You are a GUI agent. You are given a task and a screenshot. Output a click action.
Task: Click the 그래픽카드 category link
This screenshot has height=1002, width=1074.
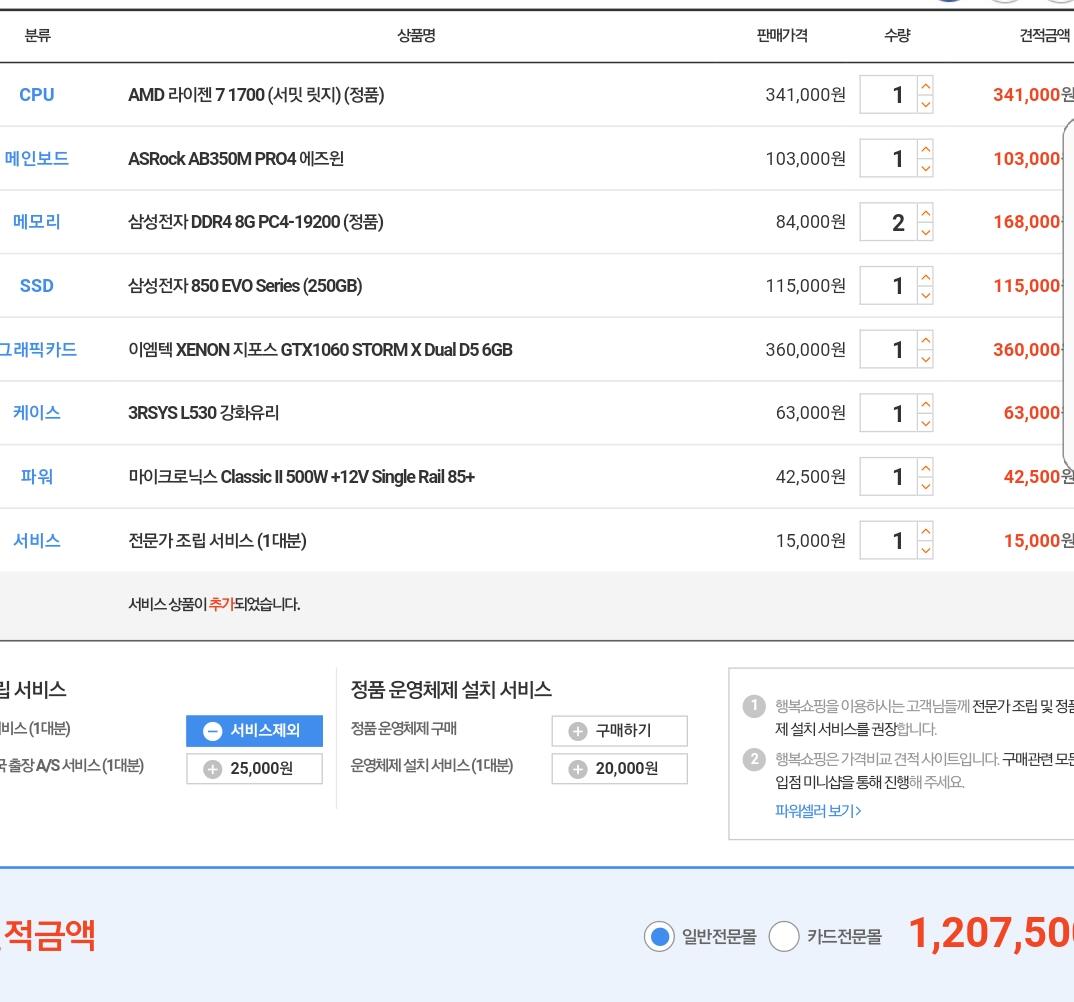[38, 349]
